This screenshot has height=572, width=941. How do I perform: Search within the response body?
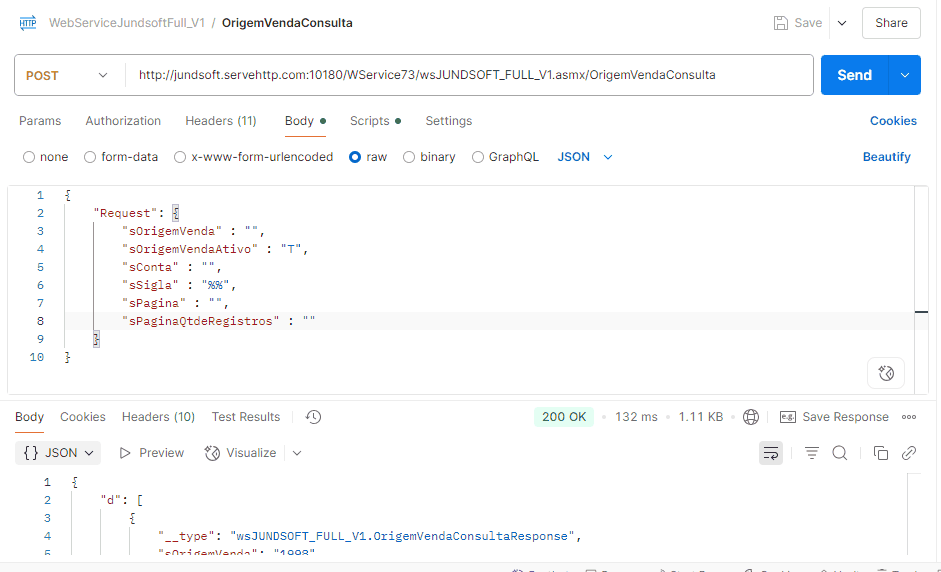840,453
